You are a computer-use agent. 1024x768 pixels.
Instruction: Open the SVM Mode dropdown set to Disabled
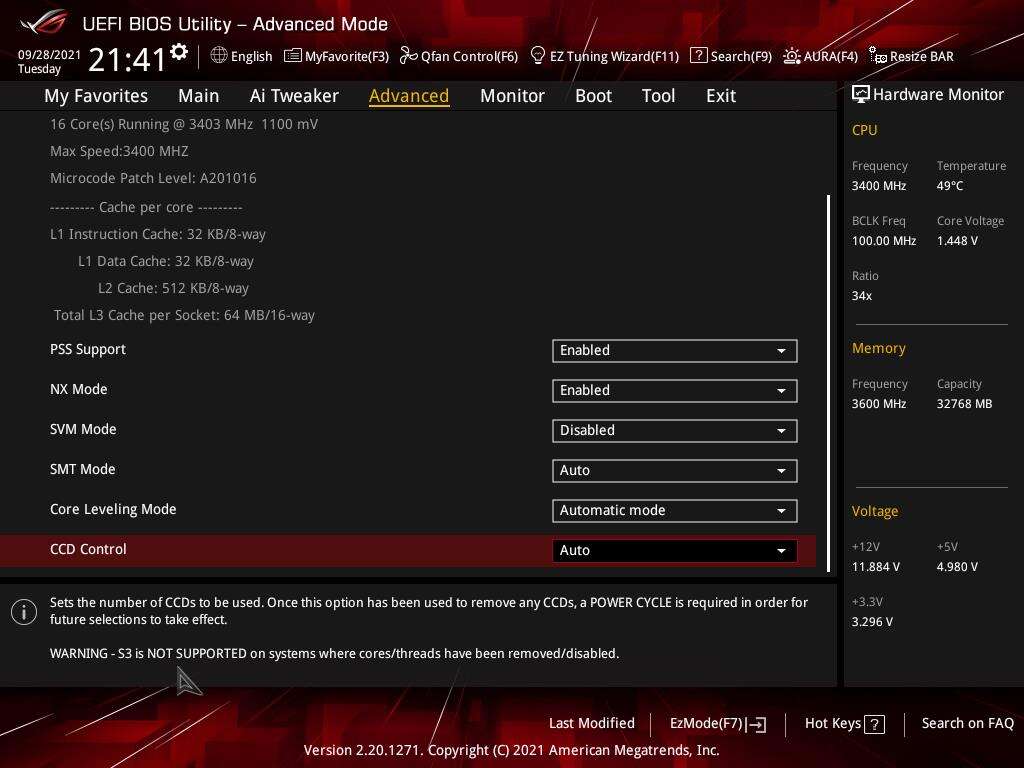674,430
